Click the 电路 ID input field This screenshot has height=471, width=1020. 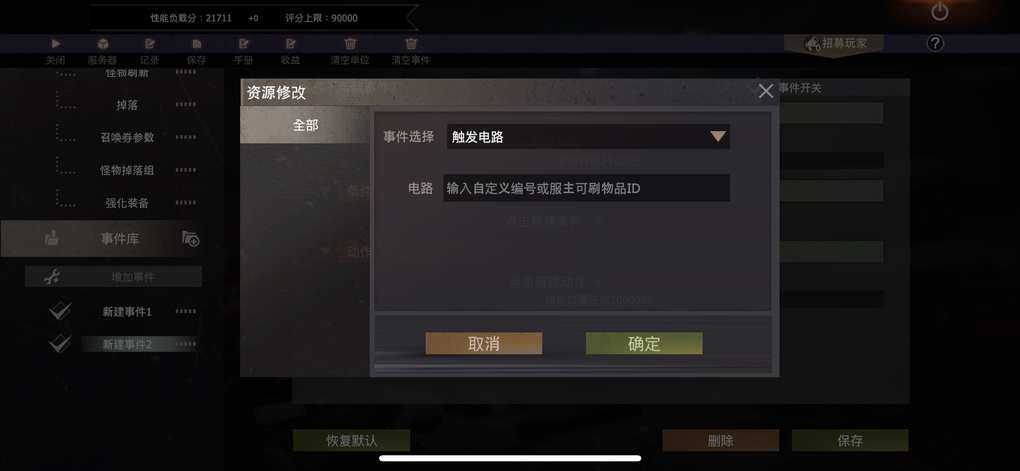click(x=586, y=188)
